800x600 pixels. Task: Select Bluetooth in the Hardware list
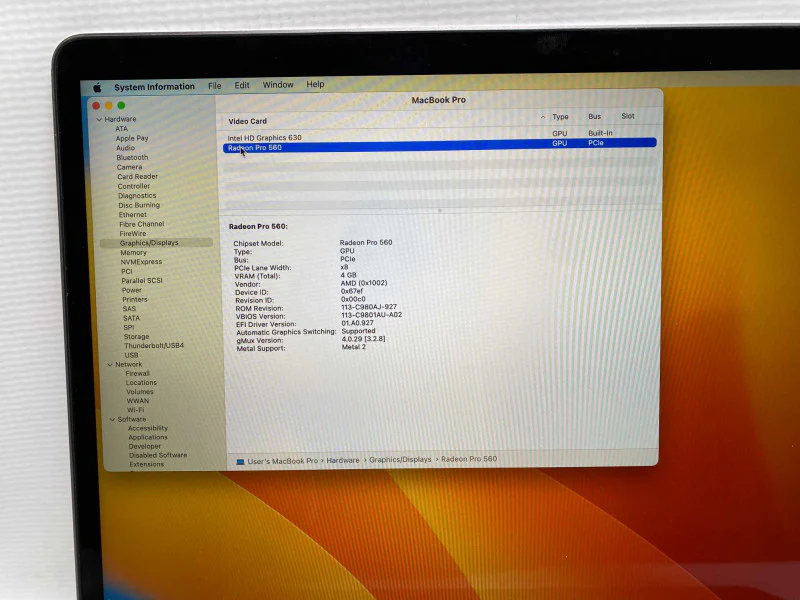point(132,158)
